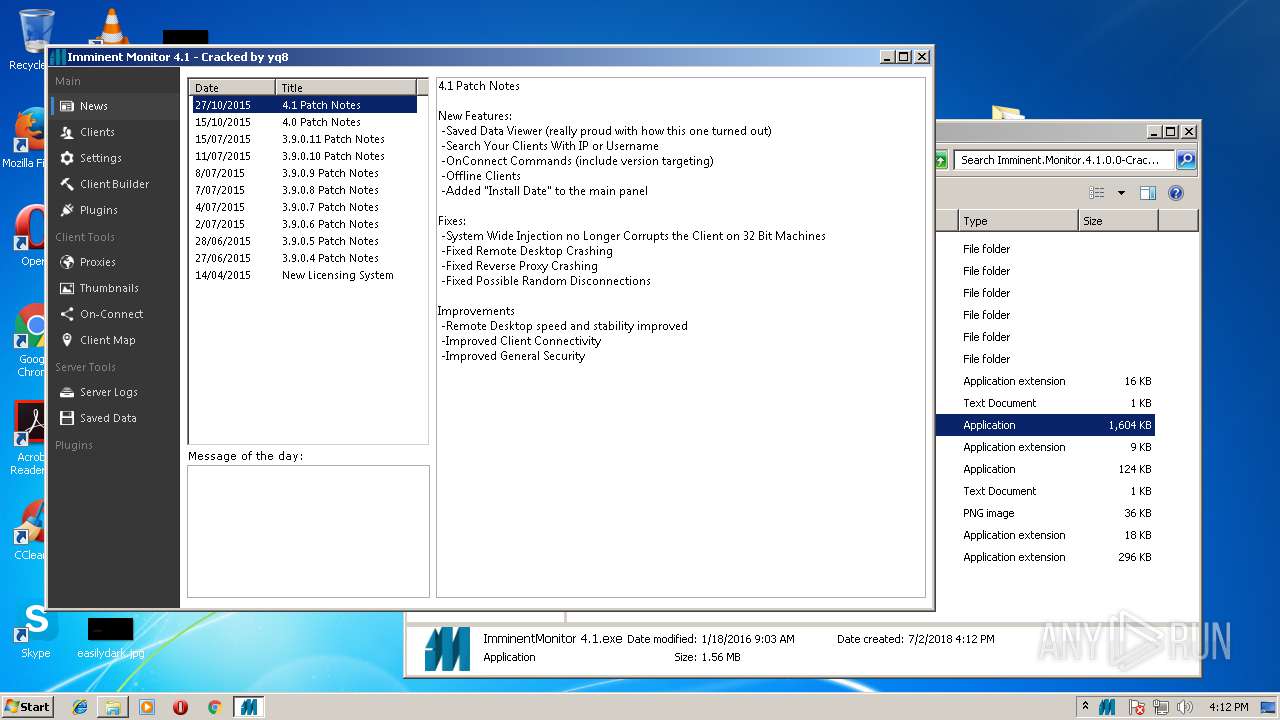Open Windows Media Player from taskbar

point(147,707)
